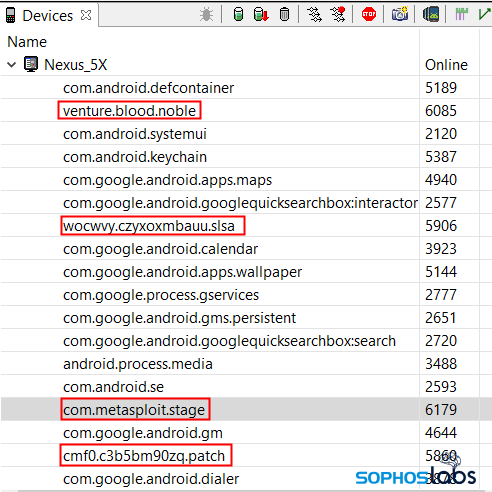The height and width of the screenshot is (492, 492).
Task: Select the com.android.systemui process
Action: tap(135, 134)
